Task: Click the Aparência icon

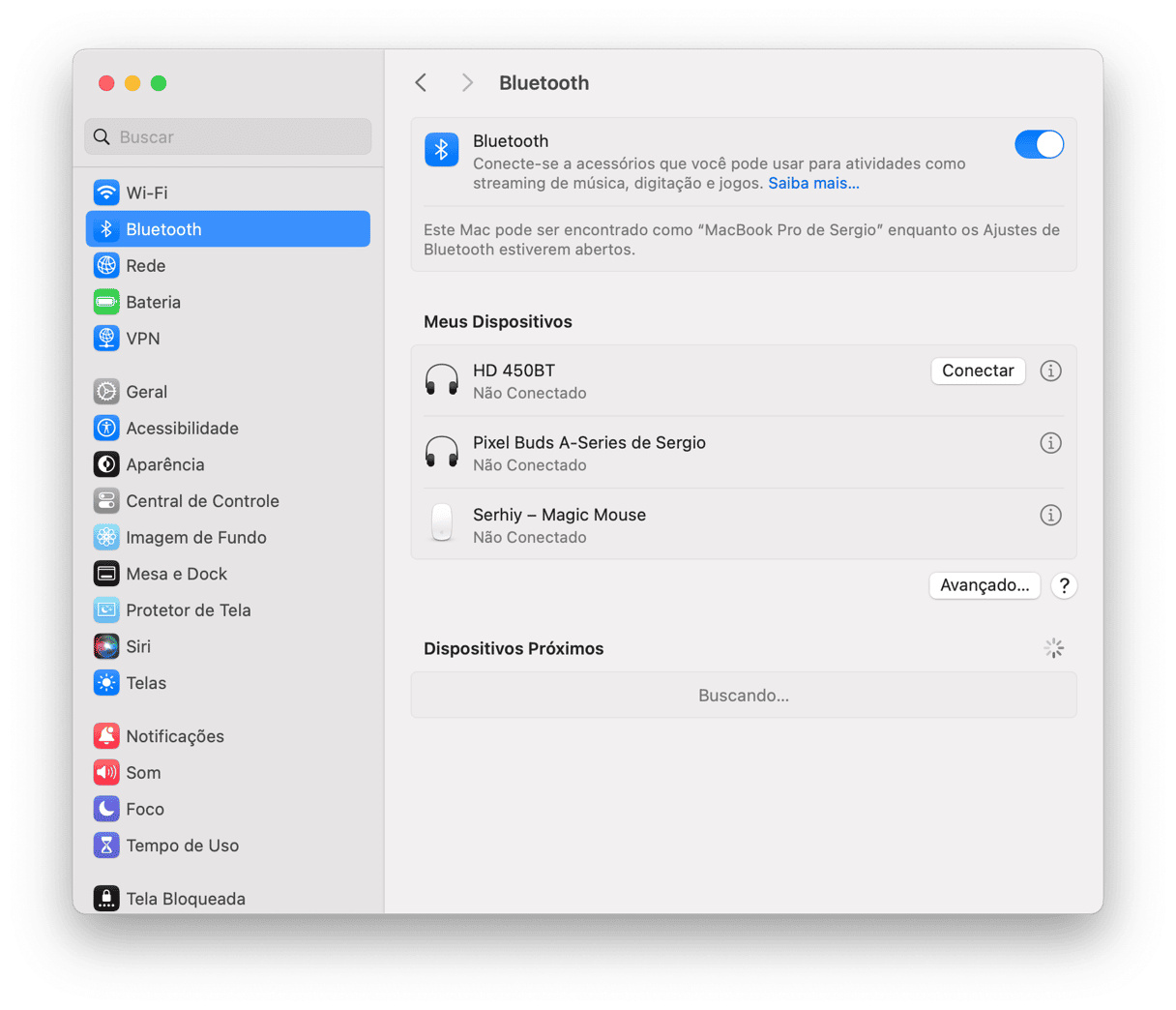Action: (106, 464)
